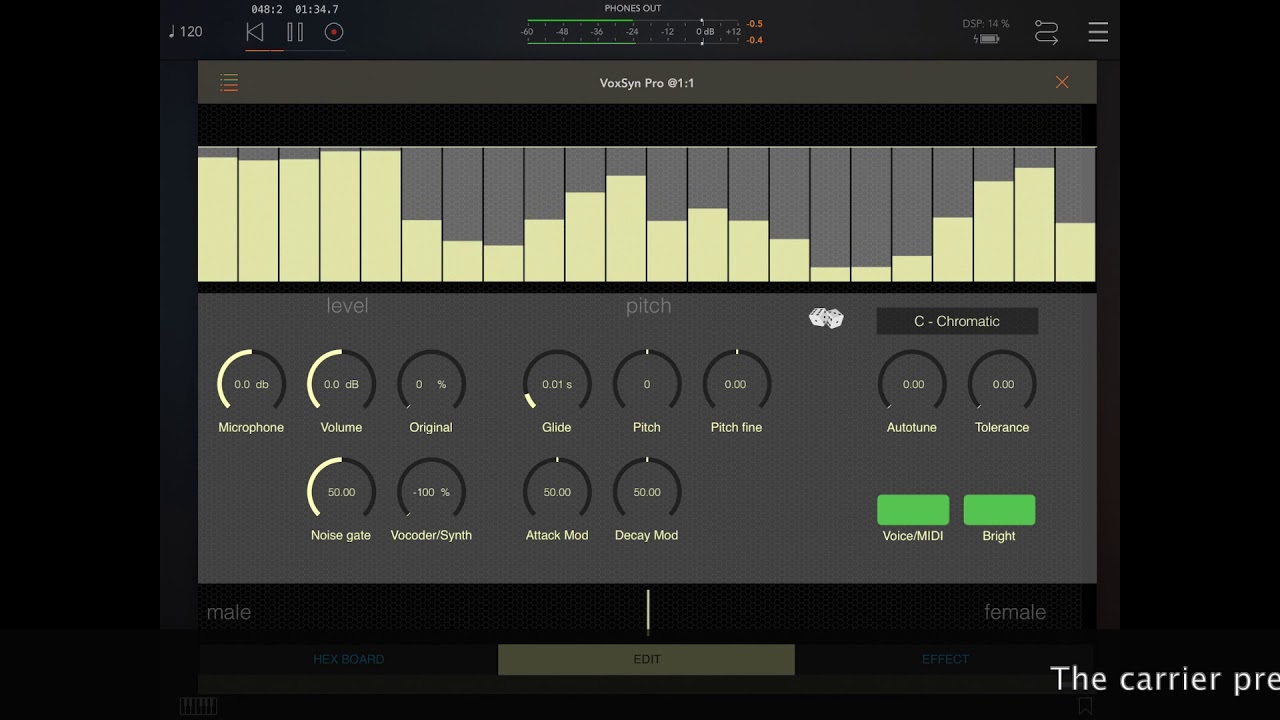Open the C - Chromatic scale selector

click(x=957, y=321)
